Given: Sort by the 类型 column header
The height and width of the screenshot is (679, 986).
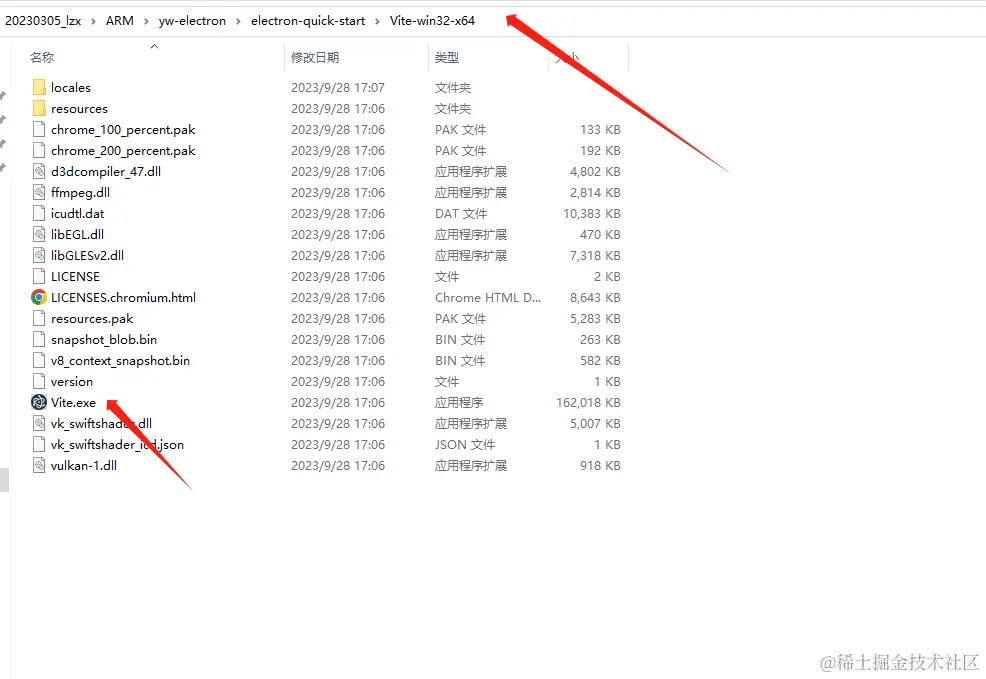Looking at the screenshot, I should coord(447,57).
